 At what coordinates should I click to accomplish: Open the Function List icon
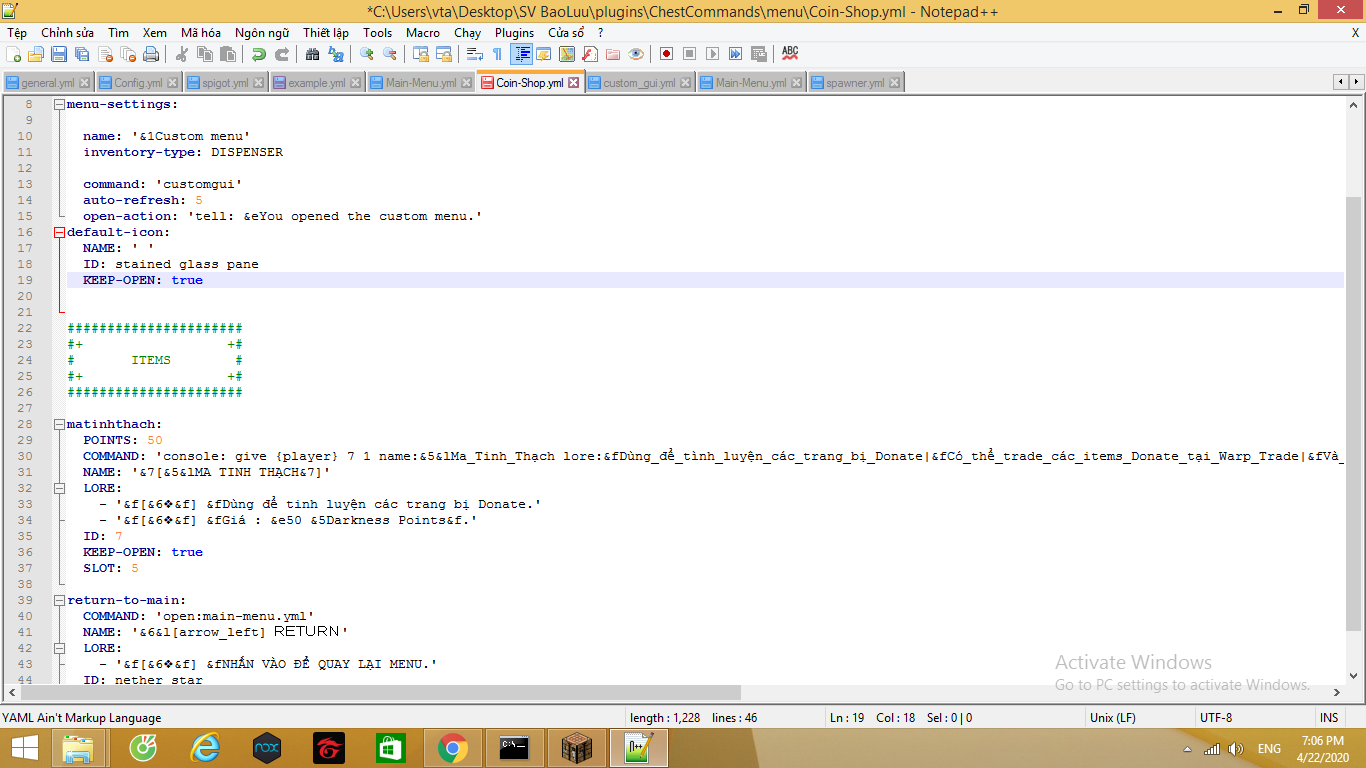590,54
